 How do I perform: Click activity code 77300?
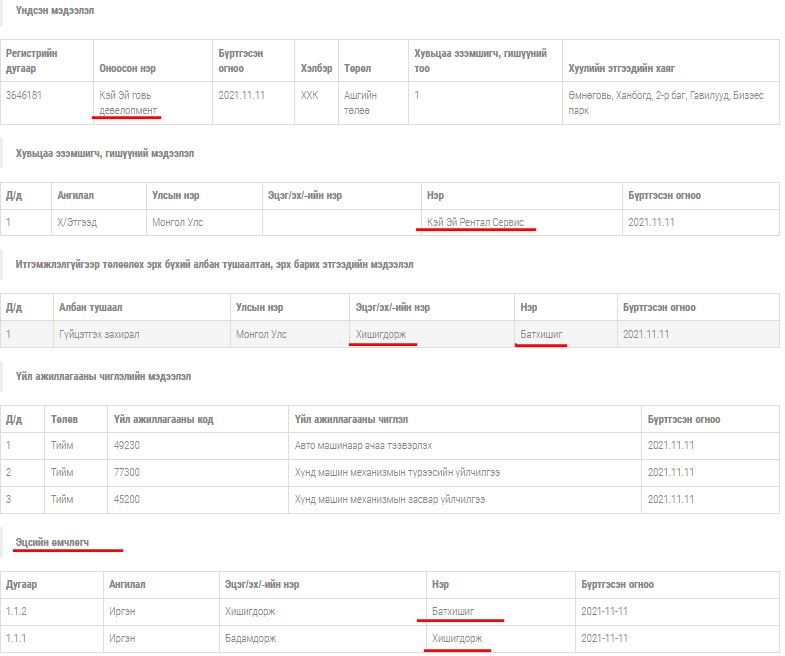click(x=127, y=472)
